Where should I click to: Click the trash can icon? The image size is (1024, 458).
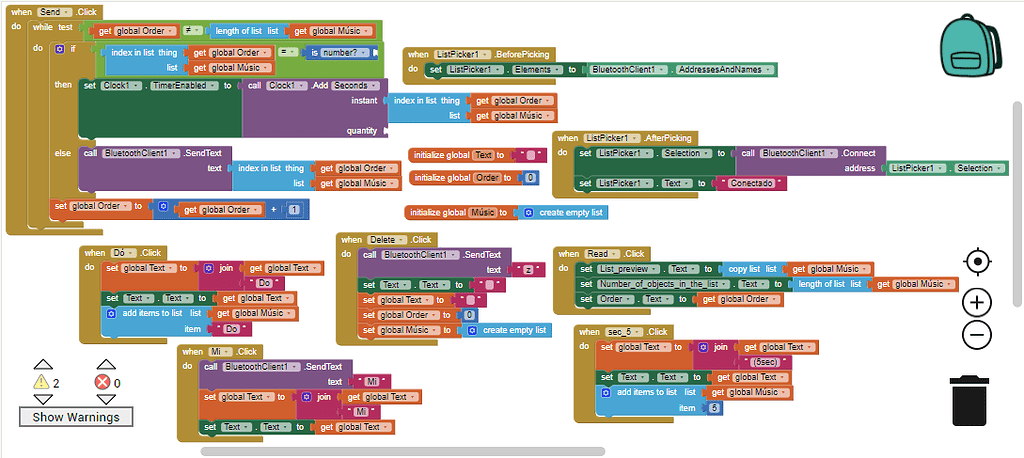click(x=970, y=401)
